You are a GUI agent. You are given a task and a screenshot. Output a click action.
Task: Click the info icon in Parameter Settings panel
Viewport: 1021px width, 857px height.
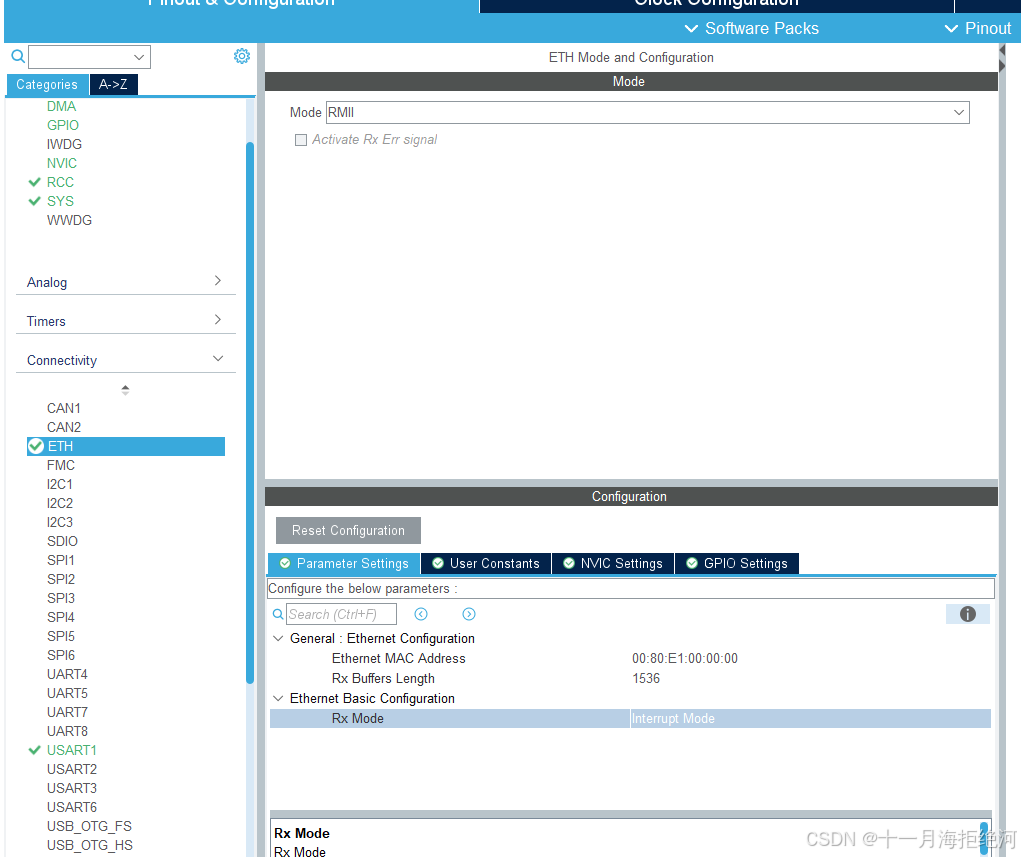[x=966, y=613]
